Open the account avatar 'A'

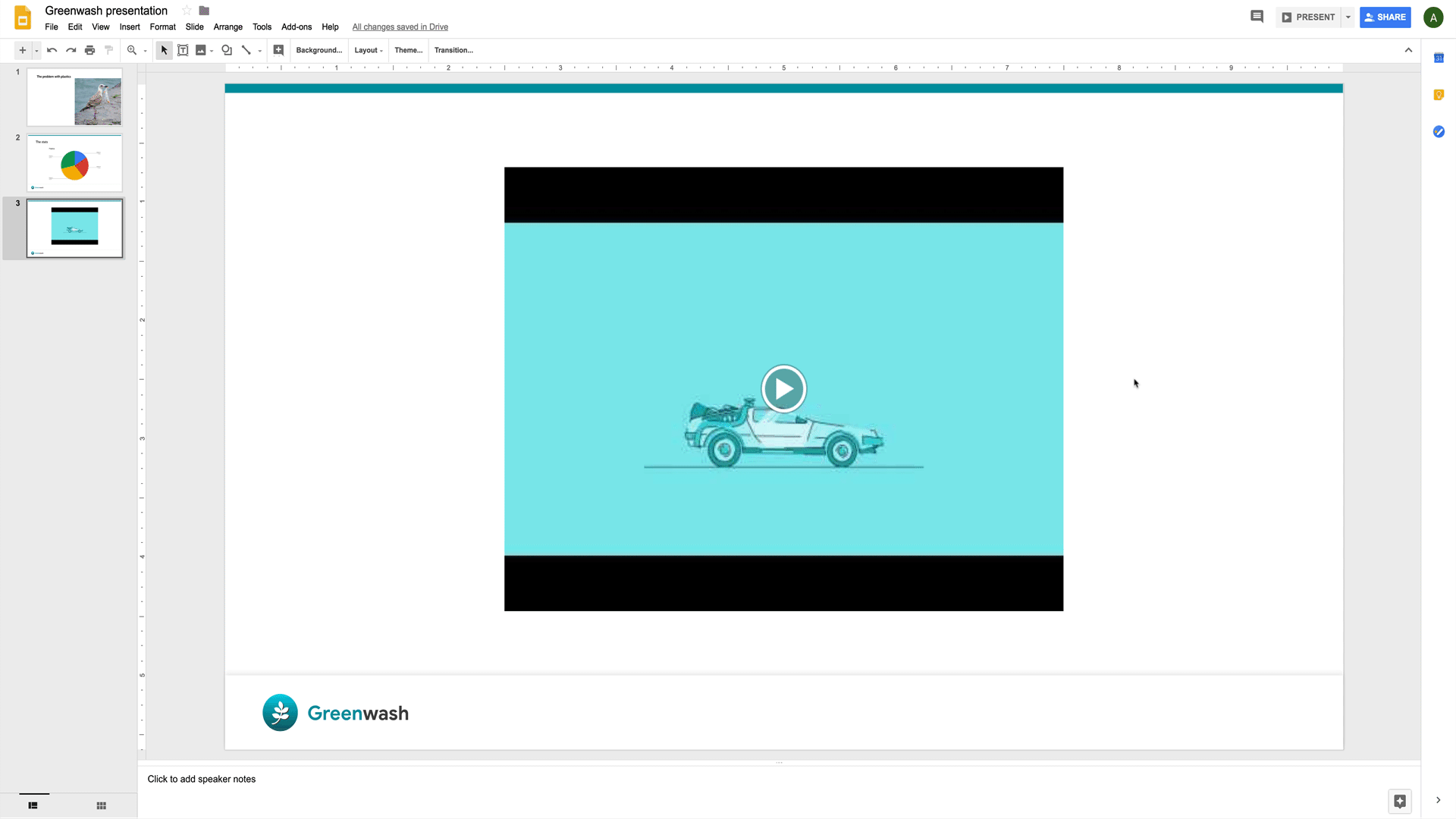1433,17
